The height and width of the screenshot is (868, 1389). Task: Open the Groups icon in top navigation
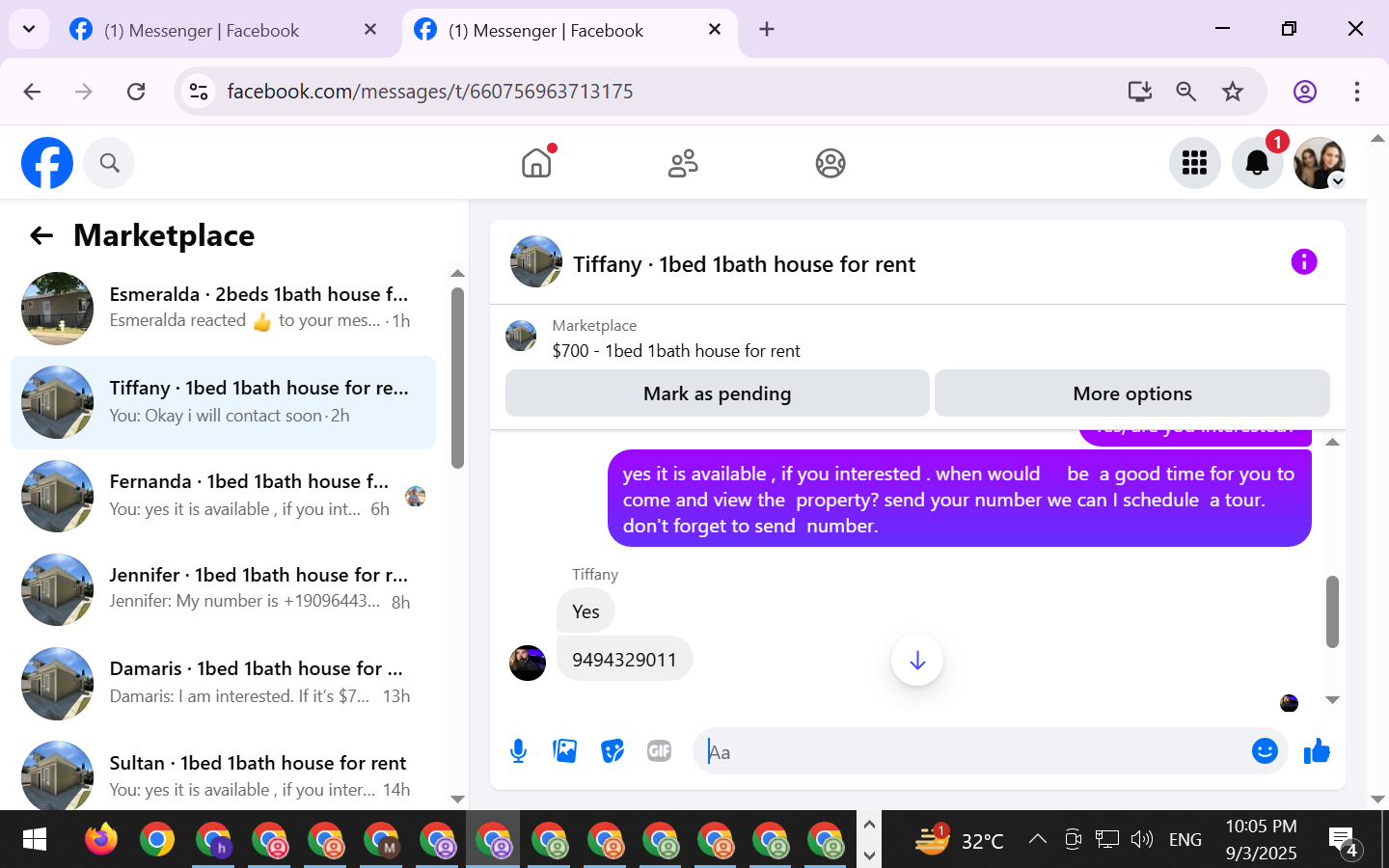tap(831, 163)
